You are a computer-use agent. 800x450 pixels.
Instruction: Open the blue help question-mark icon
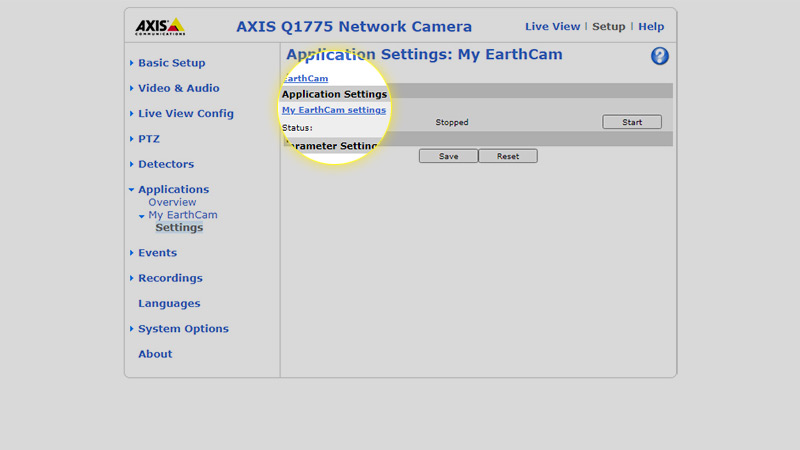coord(659,56)
